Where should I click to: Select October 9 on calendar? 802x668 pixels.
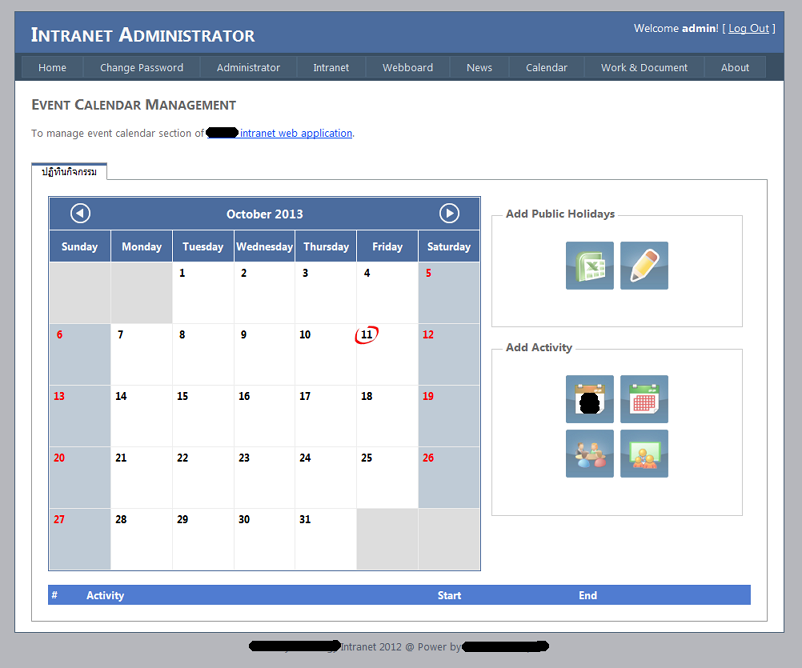click(x=264, y=354)
